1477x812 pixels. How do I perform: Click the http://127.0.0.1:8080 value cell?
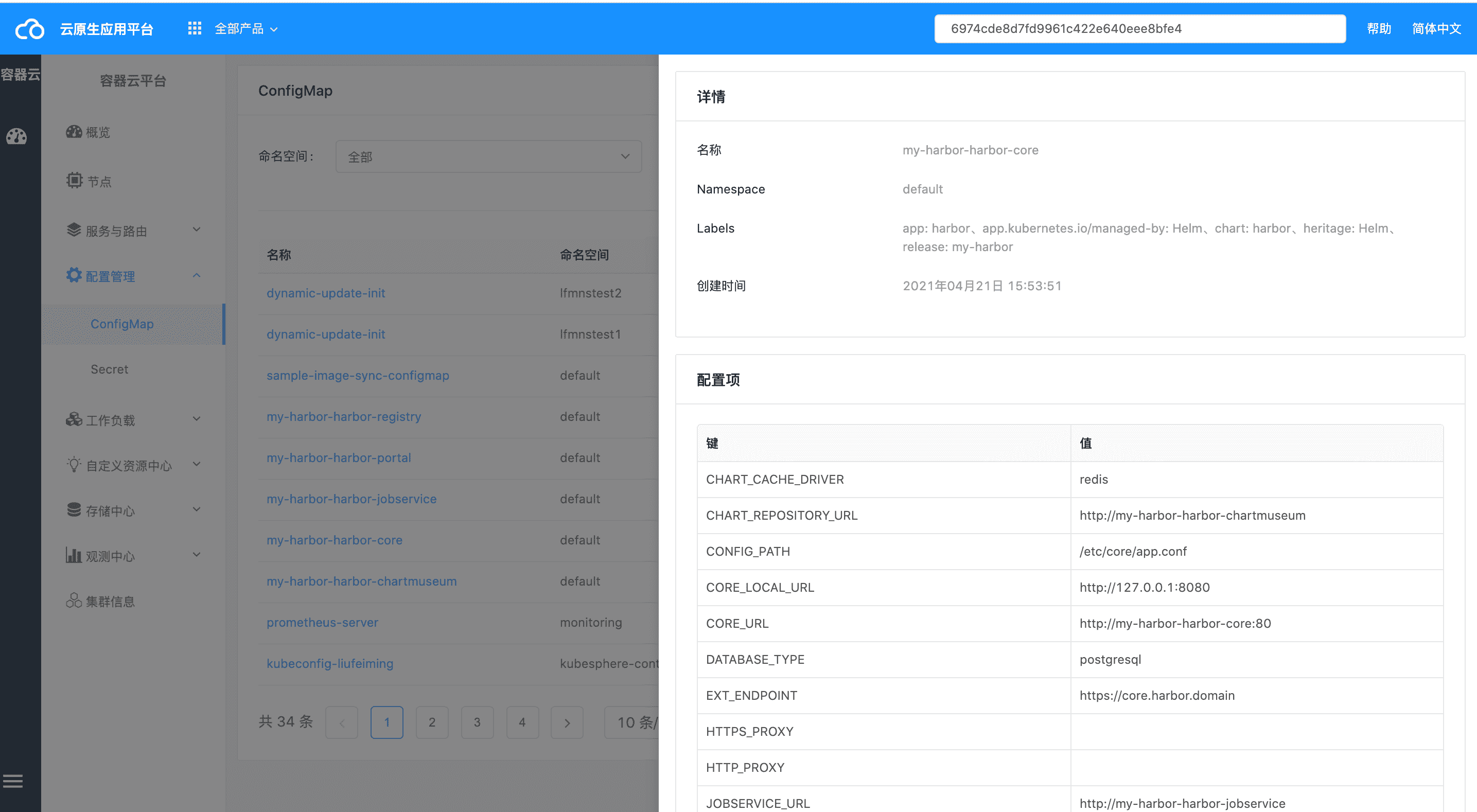pos(1257,588)
